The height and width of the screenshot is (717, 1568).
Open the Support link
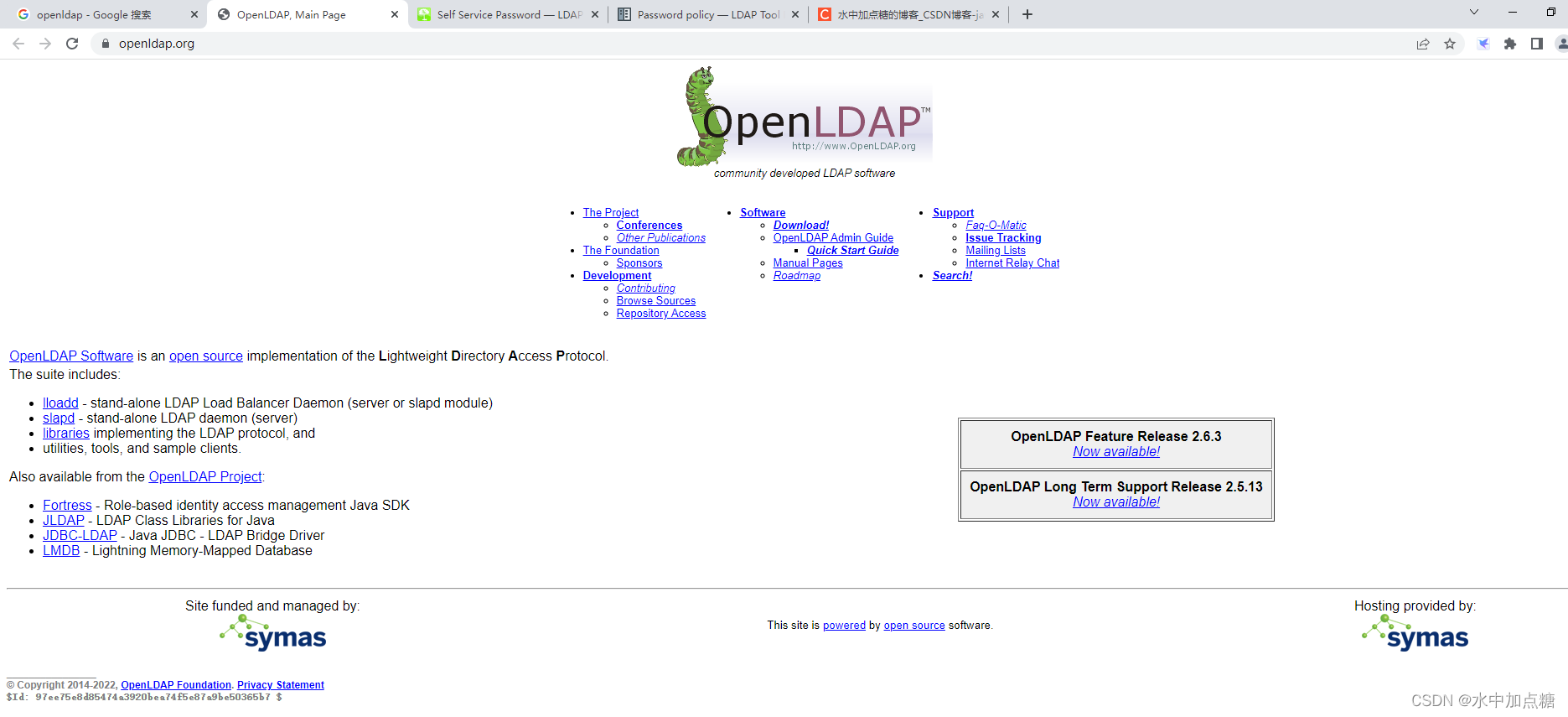click(x=953, y=213)
